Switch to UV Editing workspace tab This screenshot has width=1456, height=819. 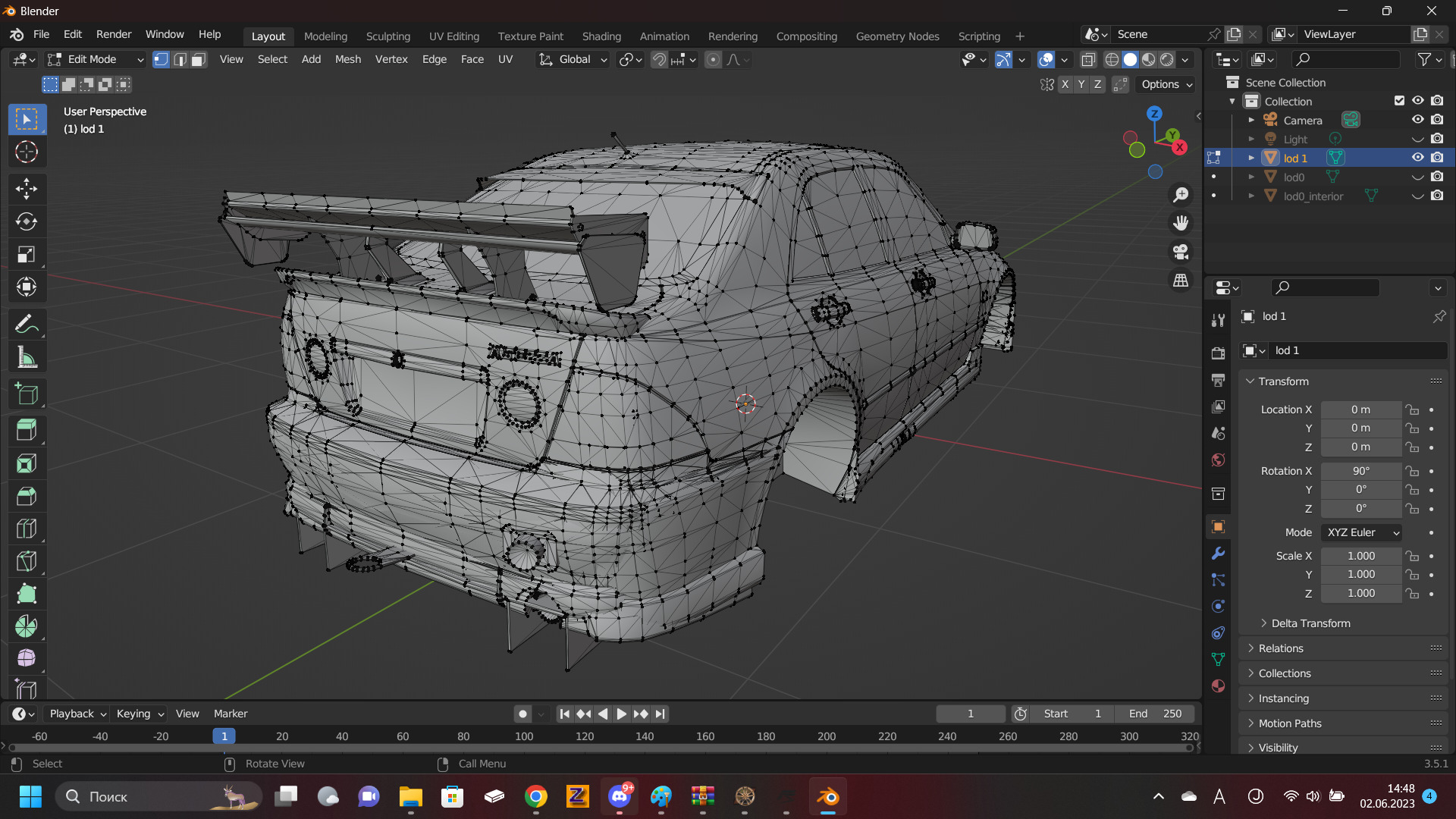point(453,36)
